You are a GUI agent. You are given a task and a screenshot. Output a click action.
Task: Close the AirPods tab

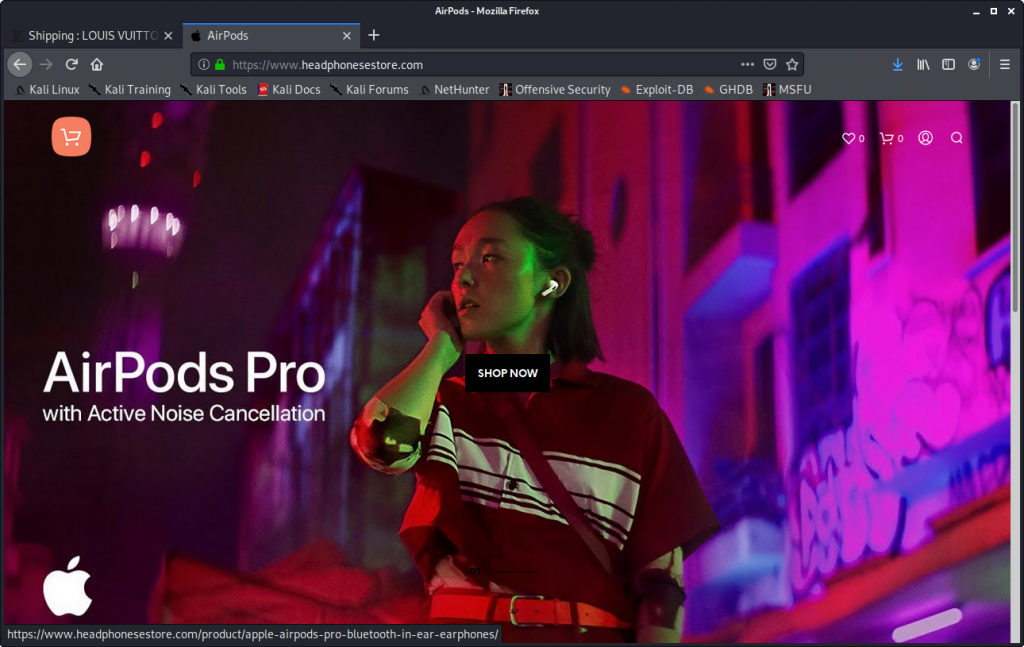[347, 36]
